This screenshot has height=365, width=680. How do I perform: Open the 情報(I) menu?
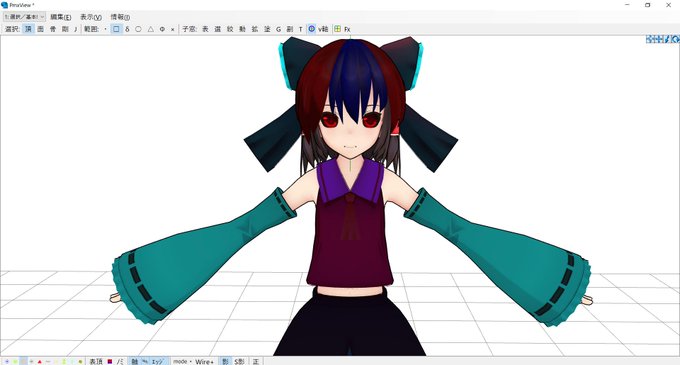tap(120, 17)
